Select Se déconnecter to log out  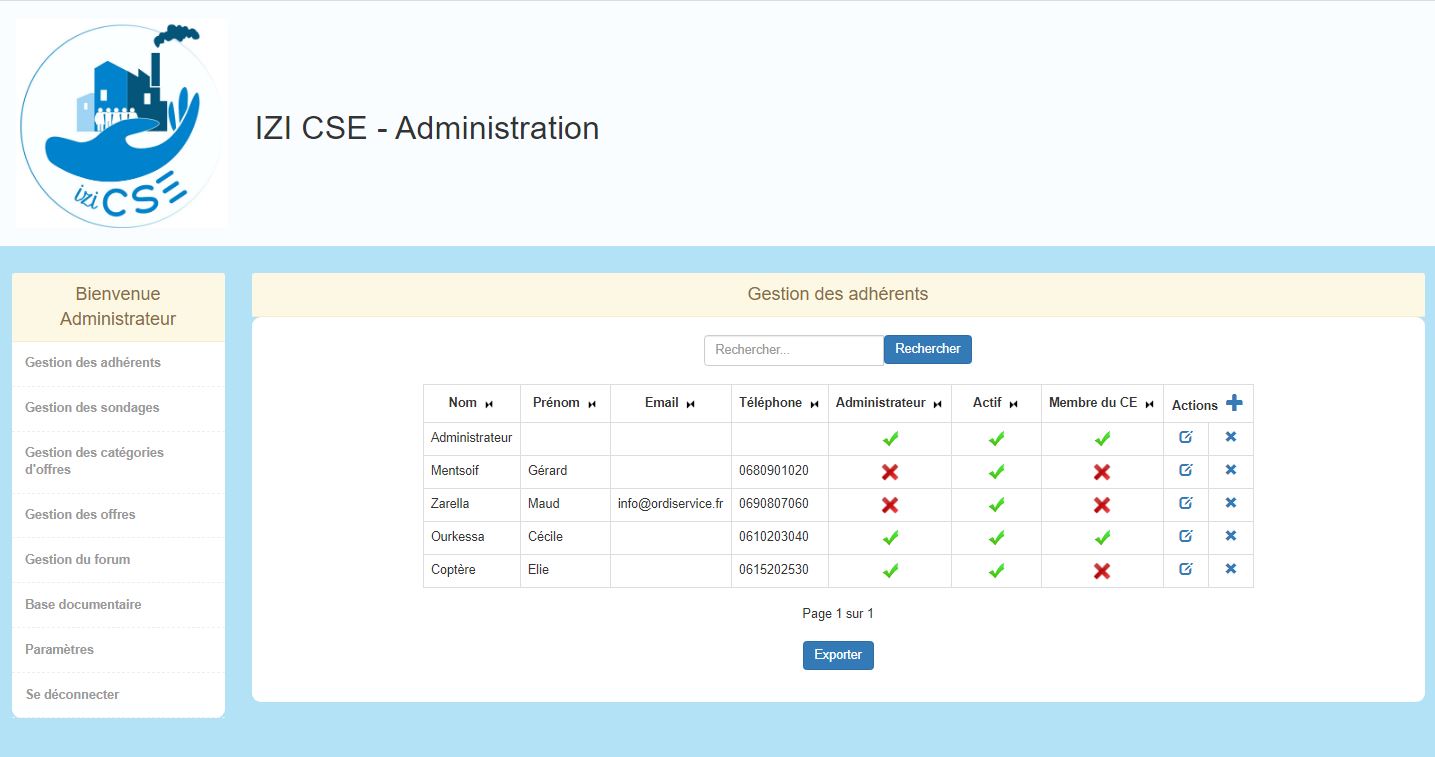point(72,695)
